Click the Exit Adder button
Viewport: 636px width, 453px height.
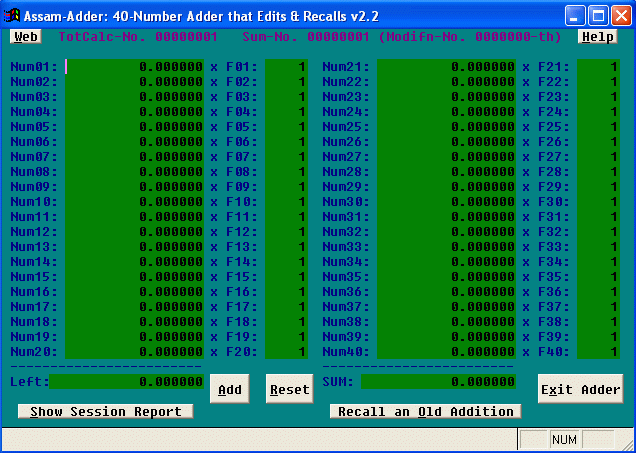click(x=580, y=389)
